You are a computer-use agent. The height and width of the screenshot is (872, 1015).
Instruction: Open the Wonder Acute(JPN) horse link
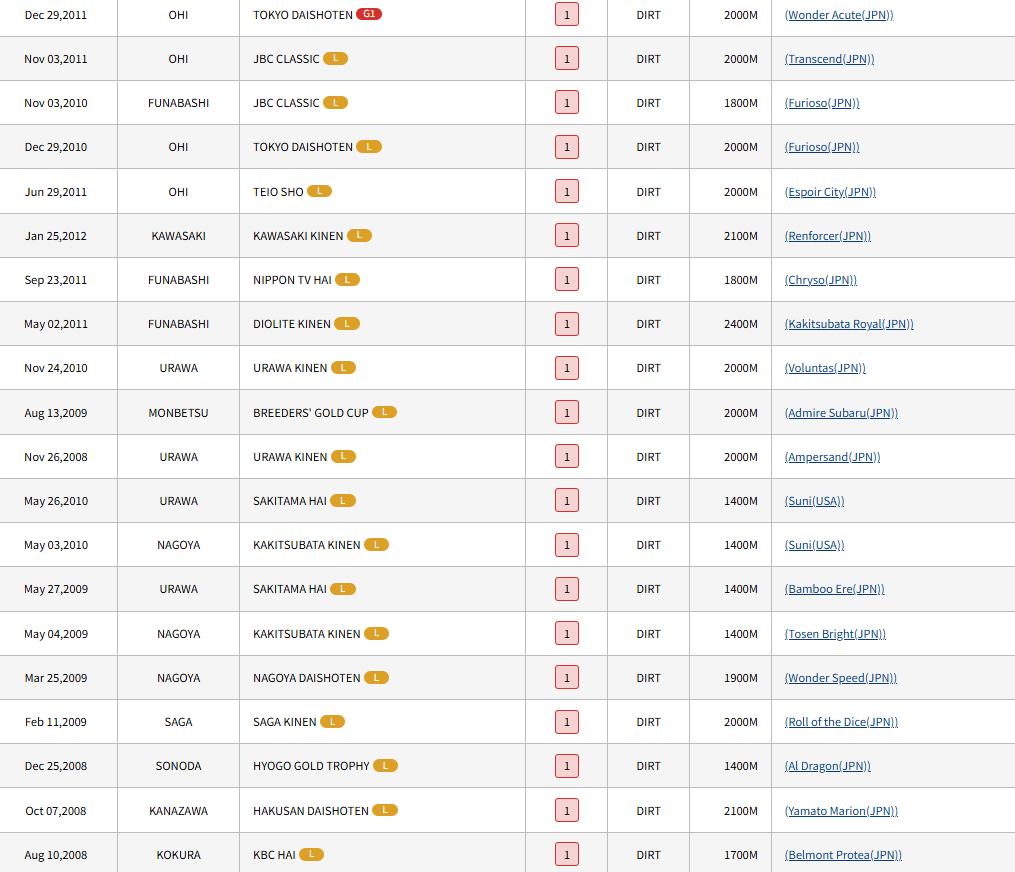(839, 15)
